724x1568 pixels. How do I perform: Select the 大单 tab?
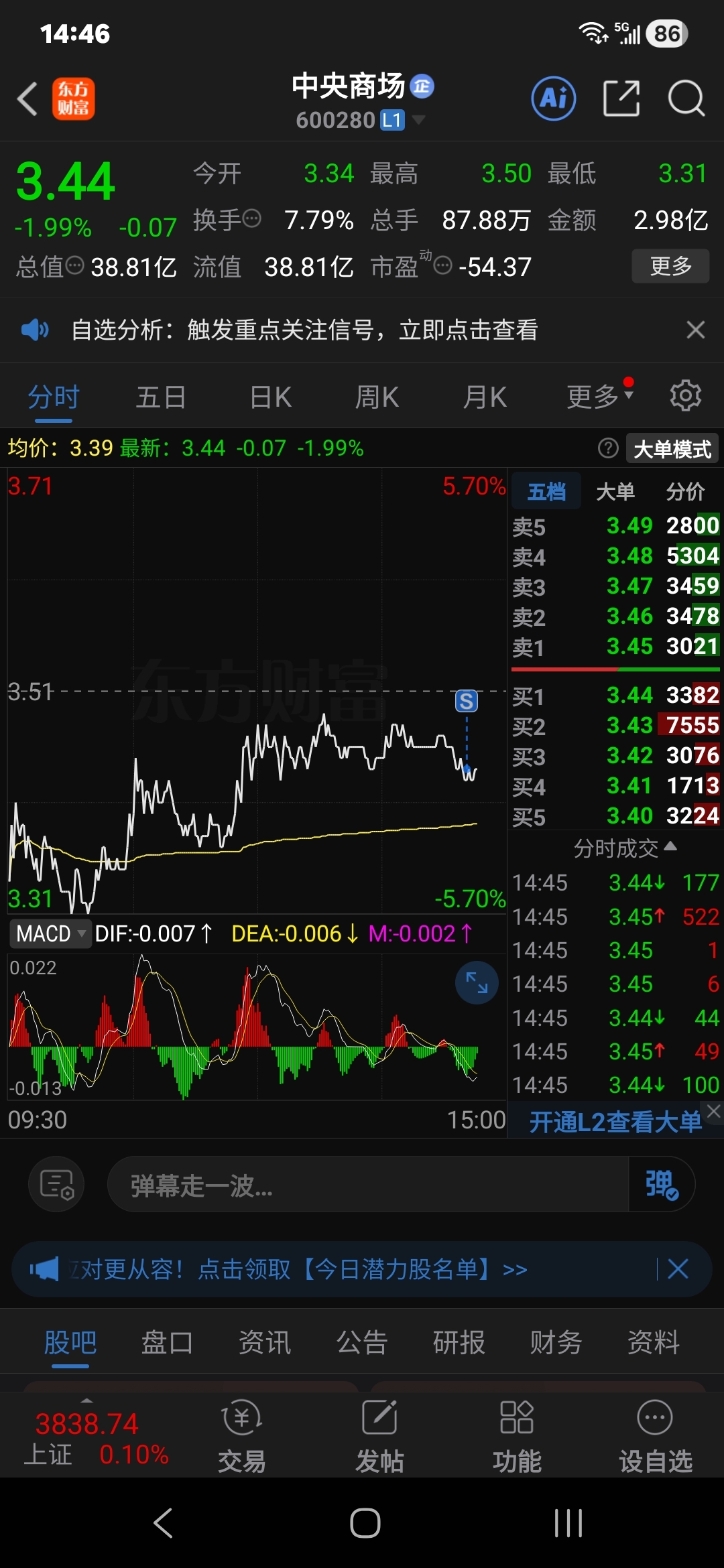(x=615, y=491)
